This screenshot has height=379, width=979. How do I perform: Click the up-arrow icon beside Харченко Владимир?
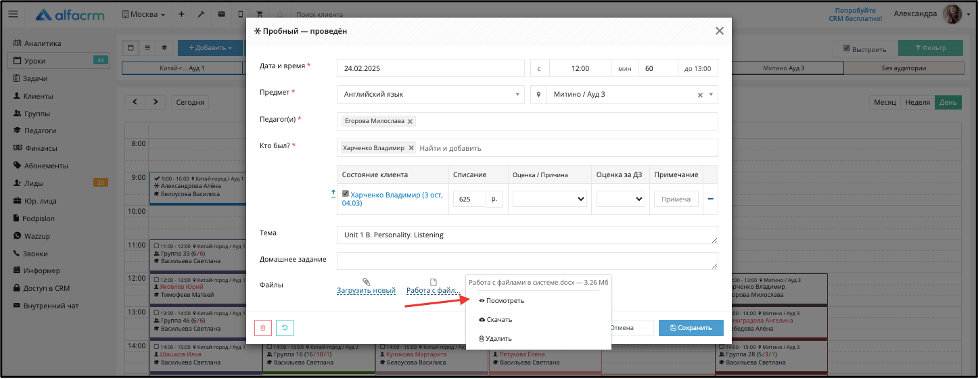[333, 194]
